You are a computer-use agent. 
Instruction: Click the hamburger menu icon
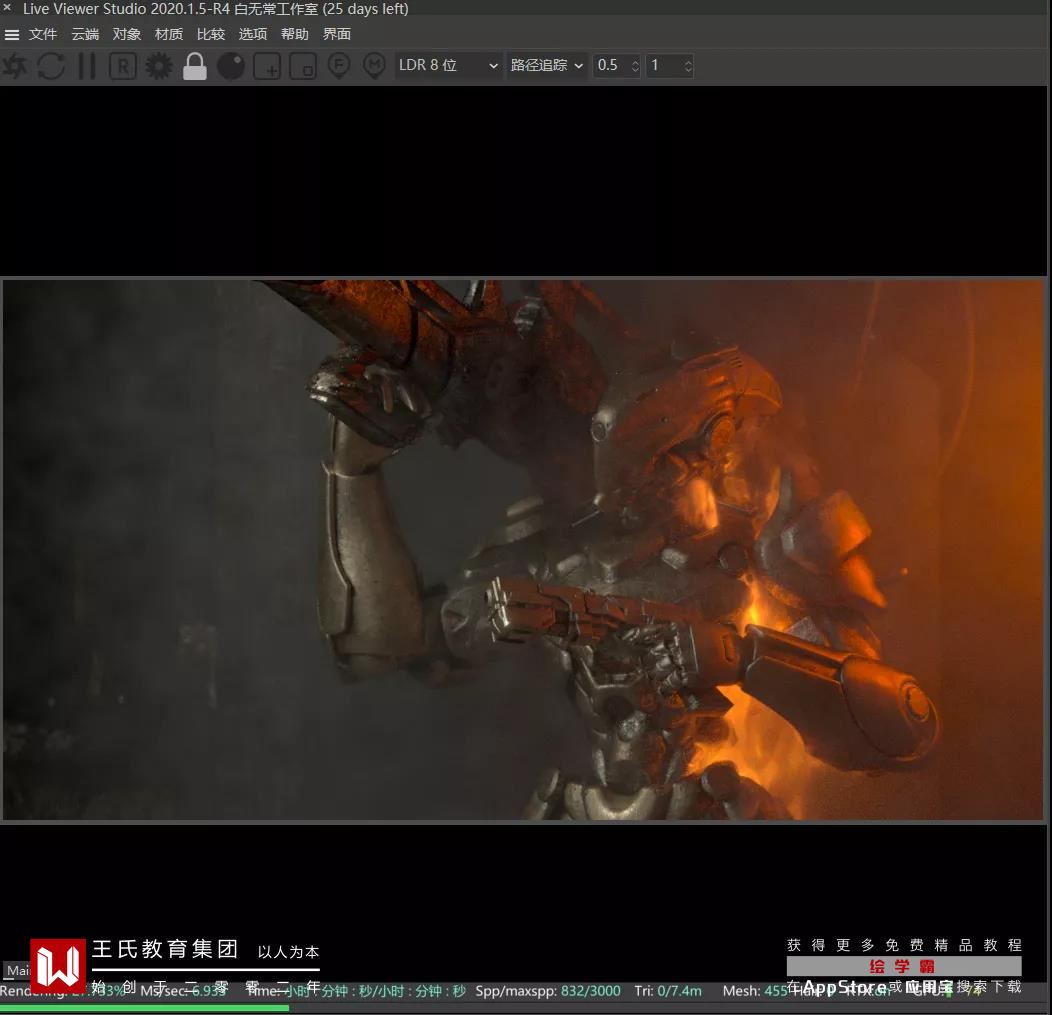pyautogui.click(x=12, y=34)
